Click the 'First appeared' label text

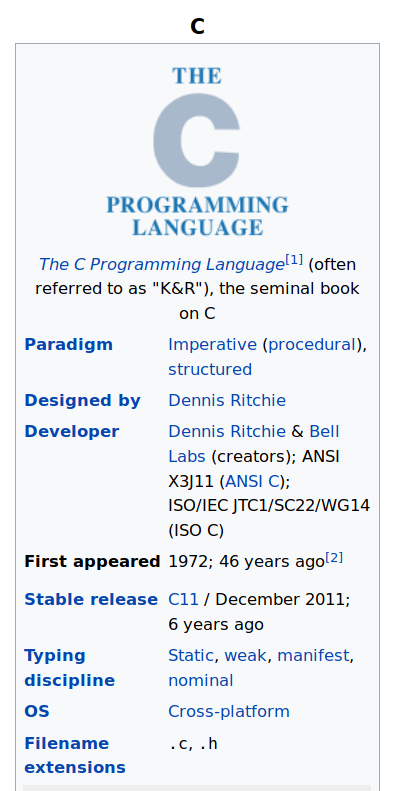coord(92,561)
